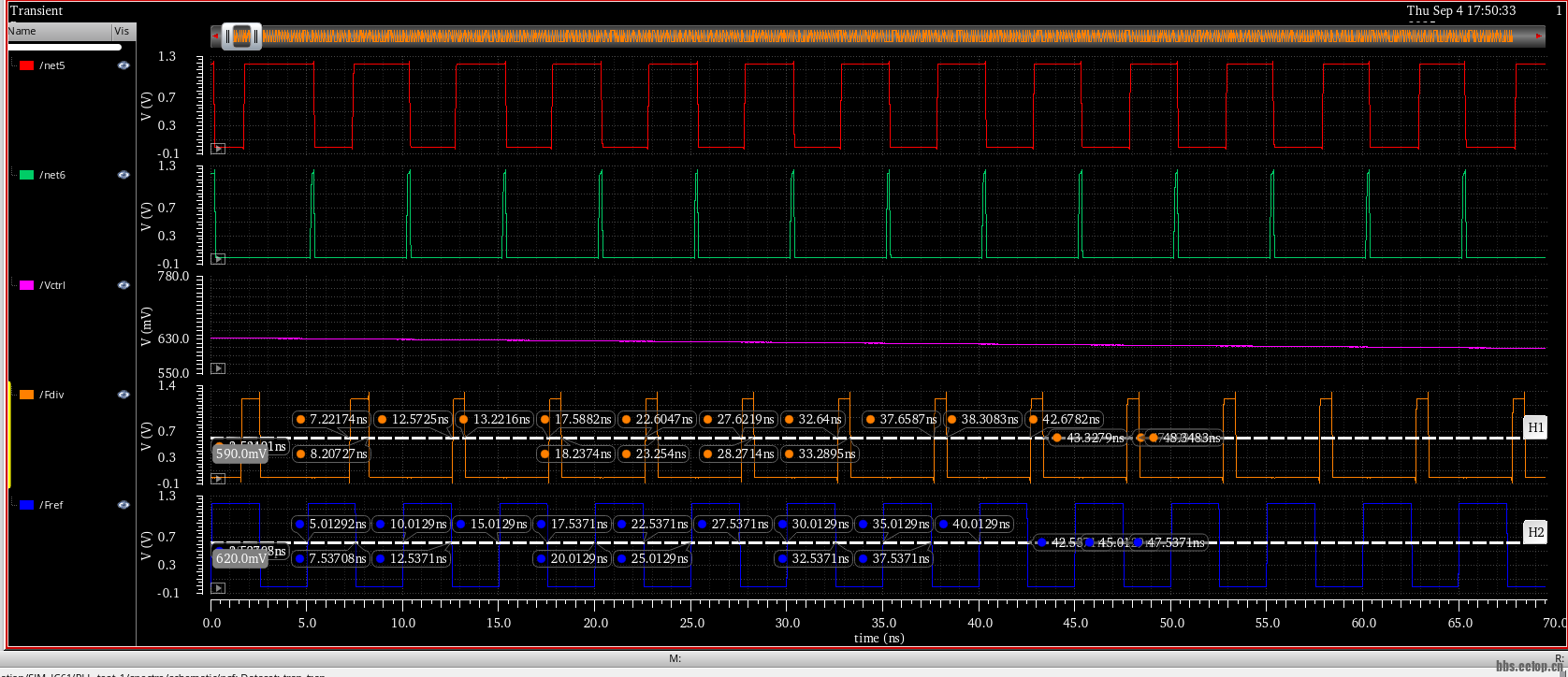Screen dimensions: 1568x677
Task: Select the /Vctrl signal name
Action: tap(52, 285)
